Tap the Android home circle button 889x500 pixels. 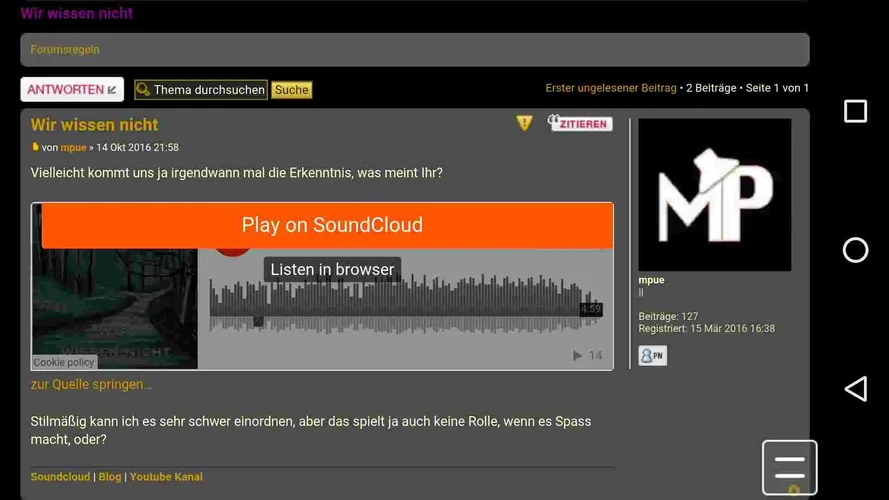click(856, 250)
